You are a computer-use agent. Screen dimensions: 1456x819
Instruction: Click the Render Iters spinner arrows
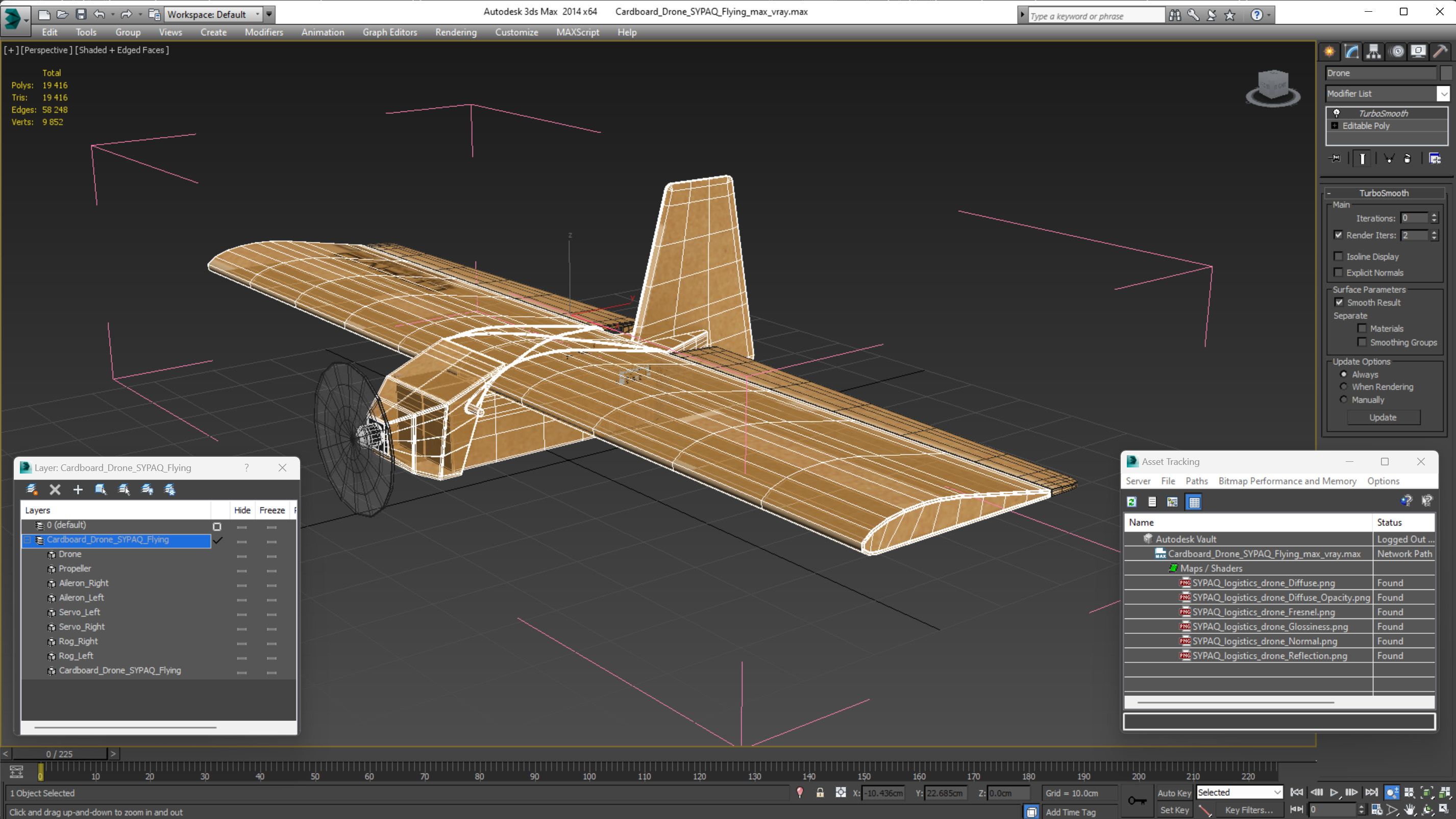point(1434,235)
